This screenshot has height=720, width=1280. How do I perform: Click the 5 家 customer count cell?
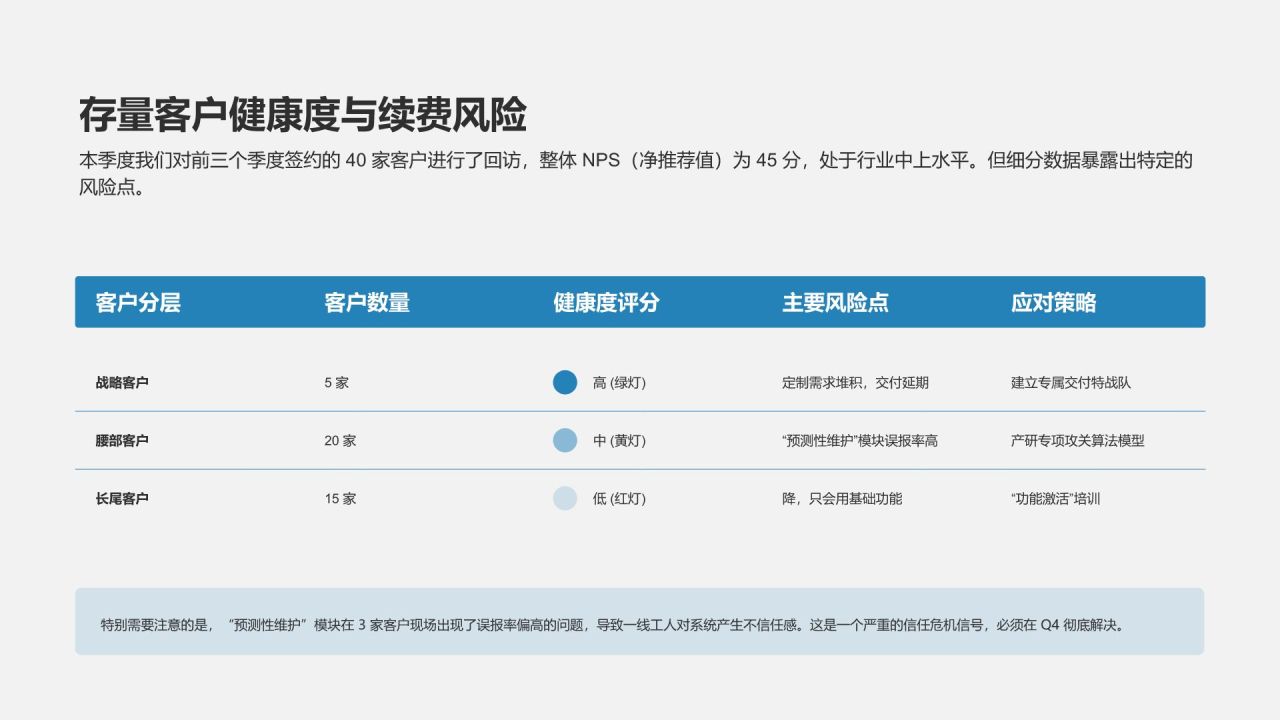coord(337,382)
